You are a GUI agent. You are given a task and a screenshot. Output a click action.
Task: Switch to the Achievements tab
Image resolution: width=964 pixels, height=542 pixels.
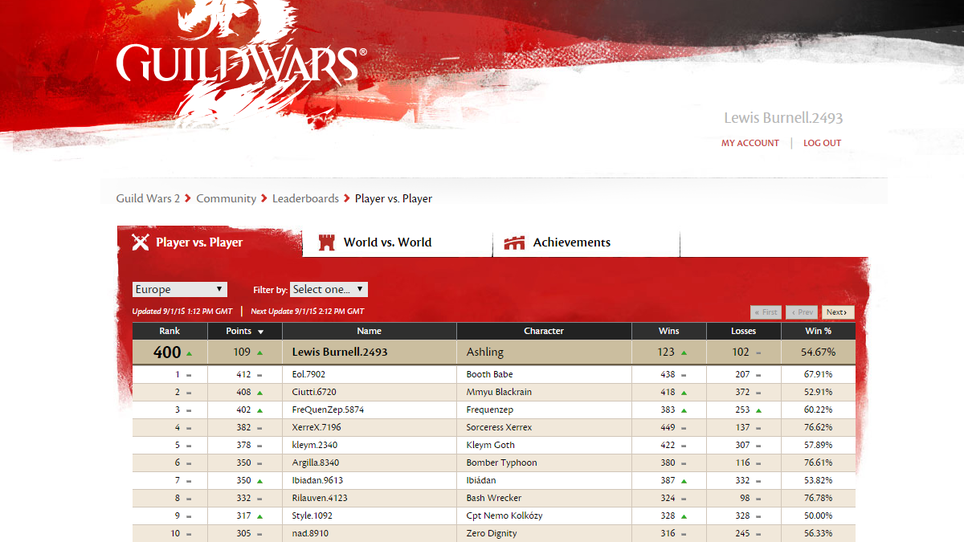pos(586,242)
